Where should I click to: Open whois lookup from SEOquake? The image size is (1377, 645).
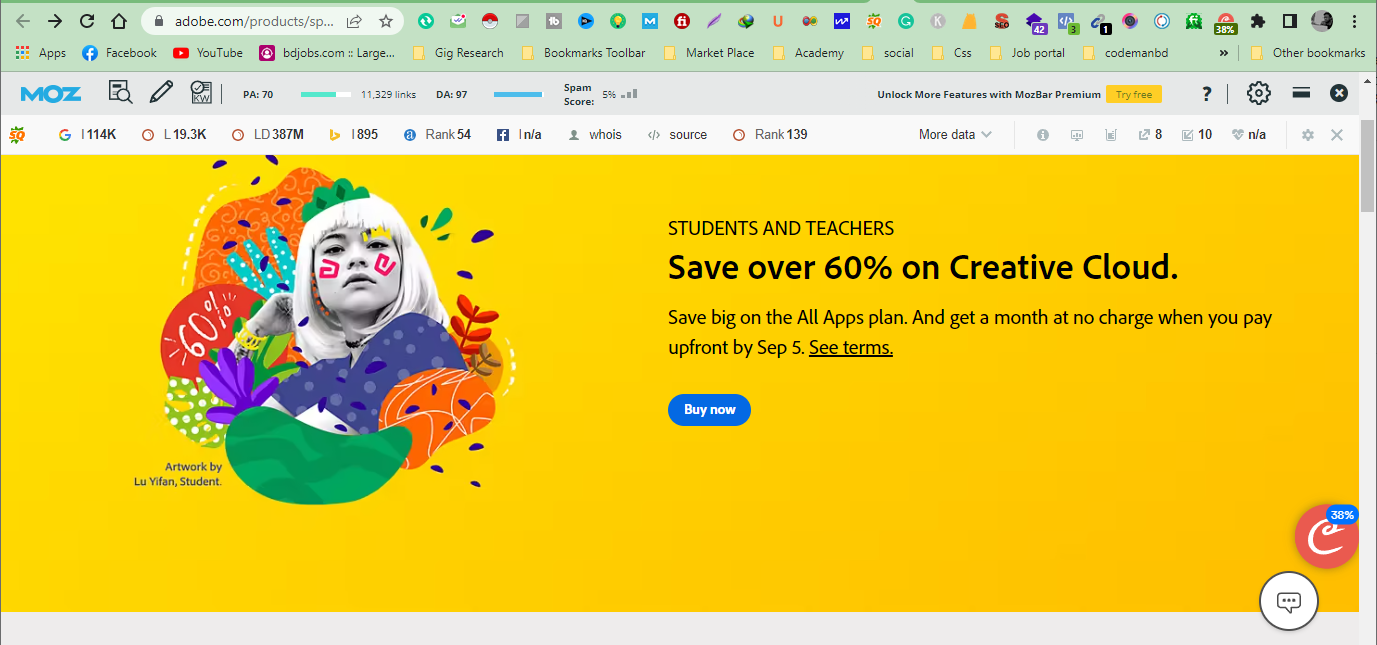[595, 134]
